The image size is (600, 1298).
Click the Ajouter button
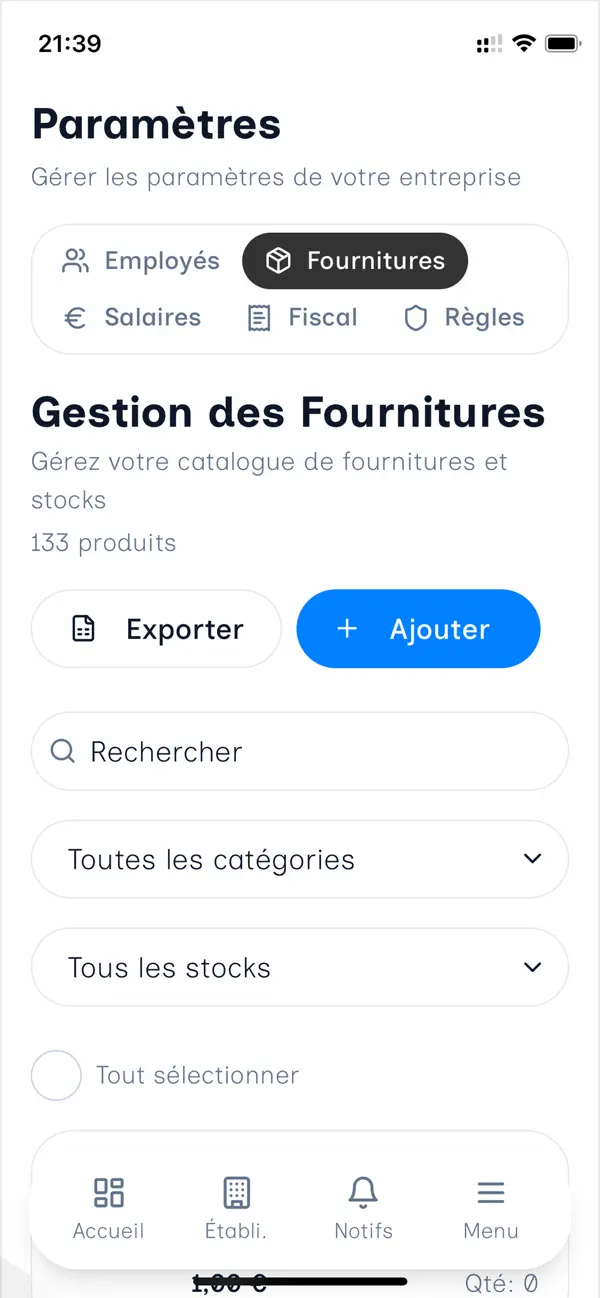[418, 629]
